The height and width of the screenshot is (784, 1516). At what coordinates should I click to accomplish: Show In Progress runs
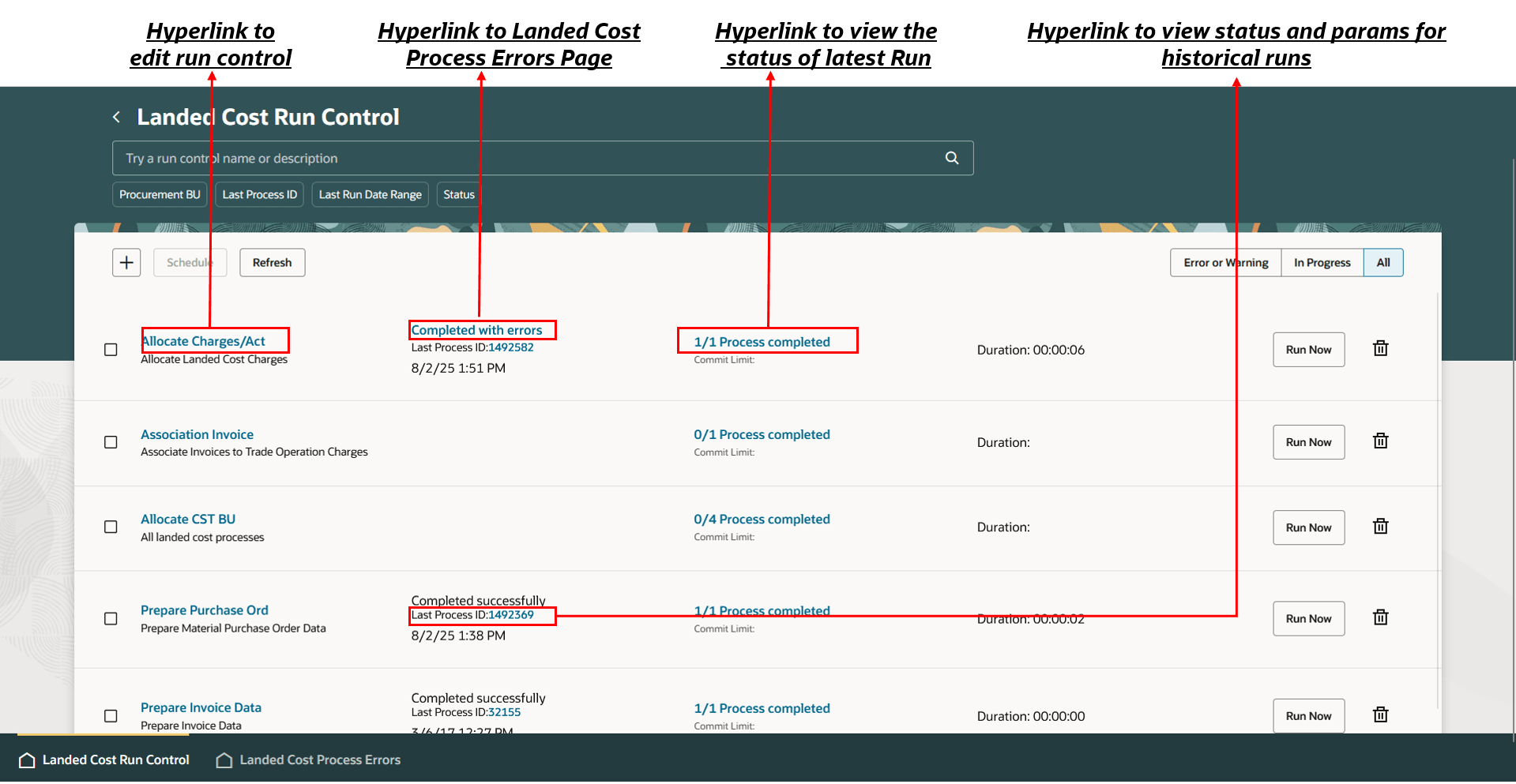(1322, 263)
